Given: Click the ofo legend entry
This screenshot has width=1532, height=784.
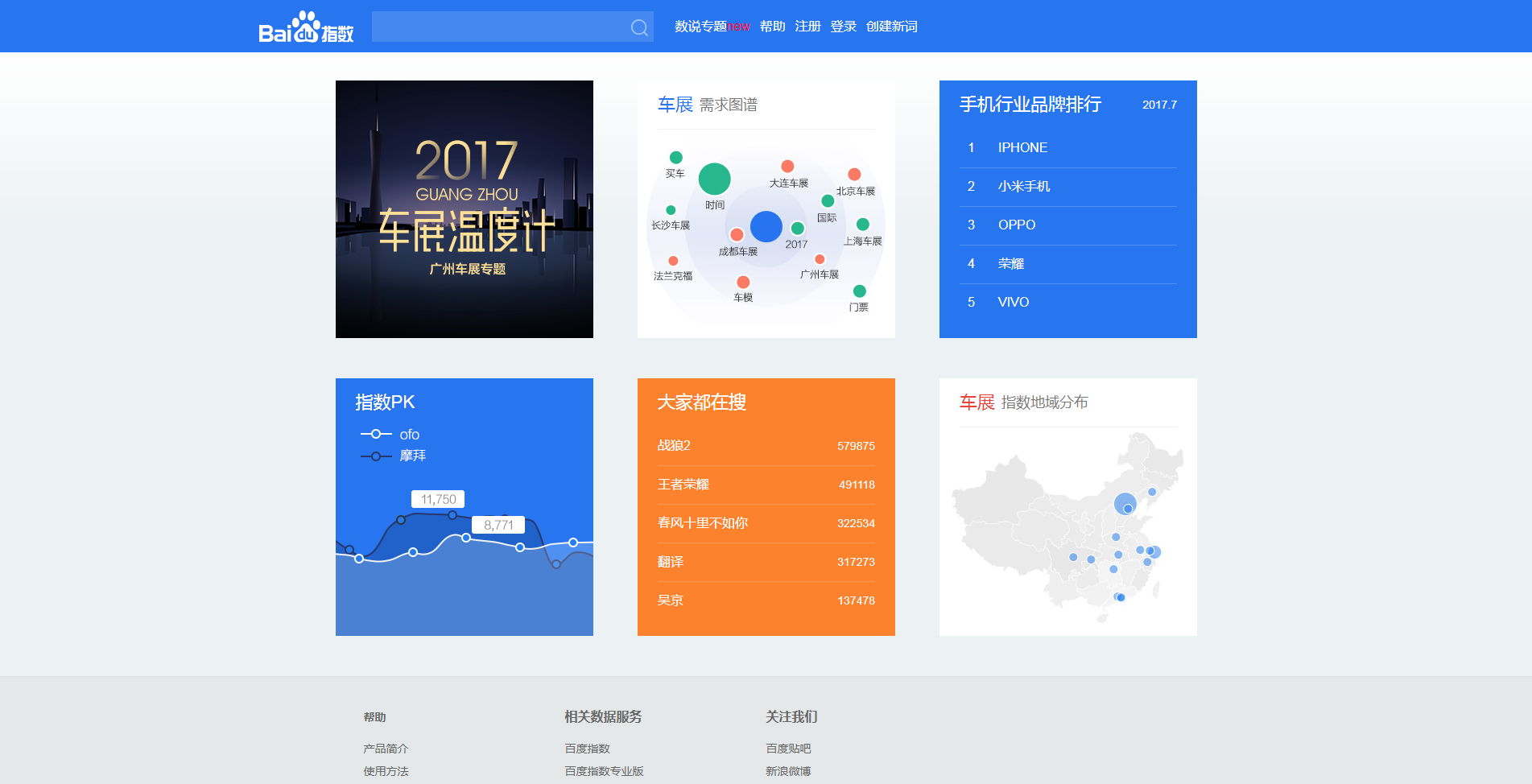Looking at the screenshot, I should 390,435.
